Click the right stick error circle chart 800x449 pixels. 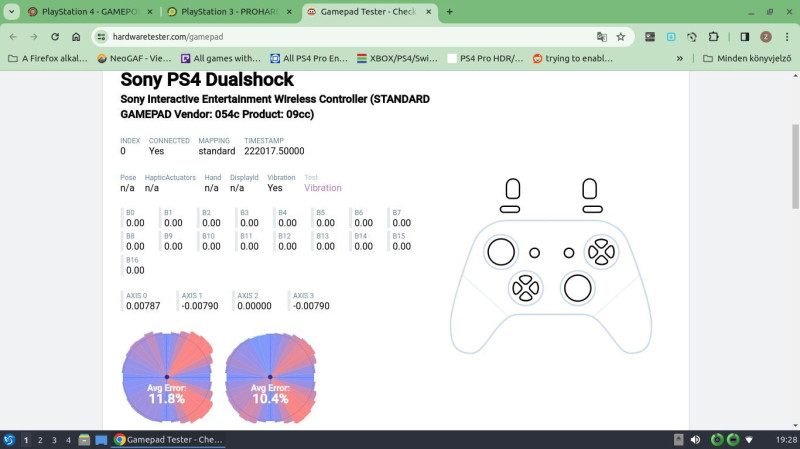pos(270,377)
